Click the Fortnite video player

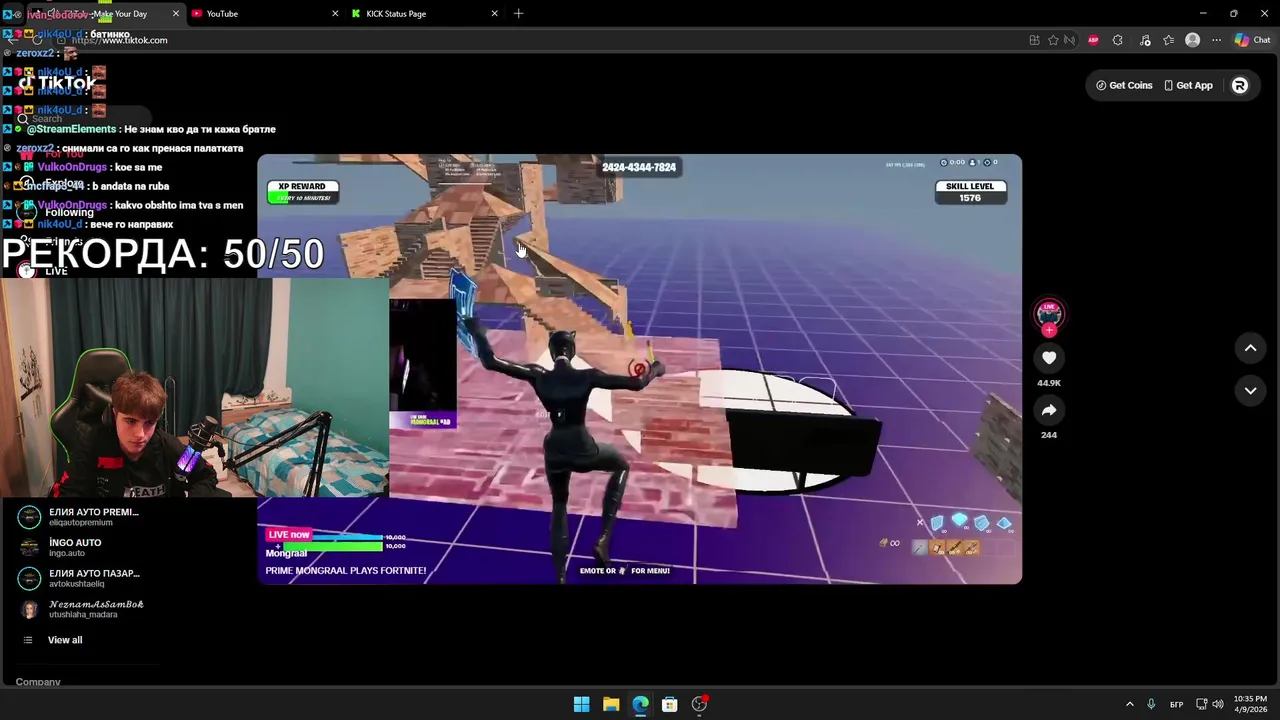[x=640, y=369]
